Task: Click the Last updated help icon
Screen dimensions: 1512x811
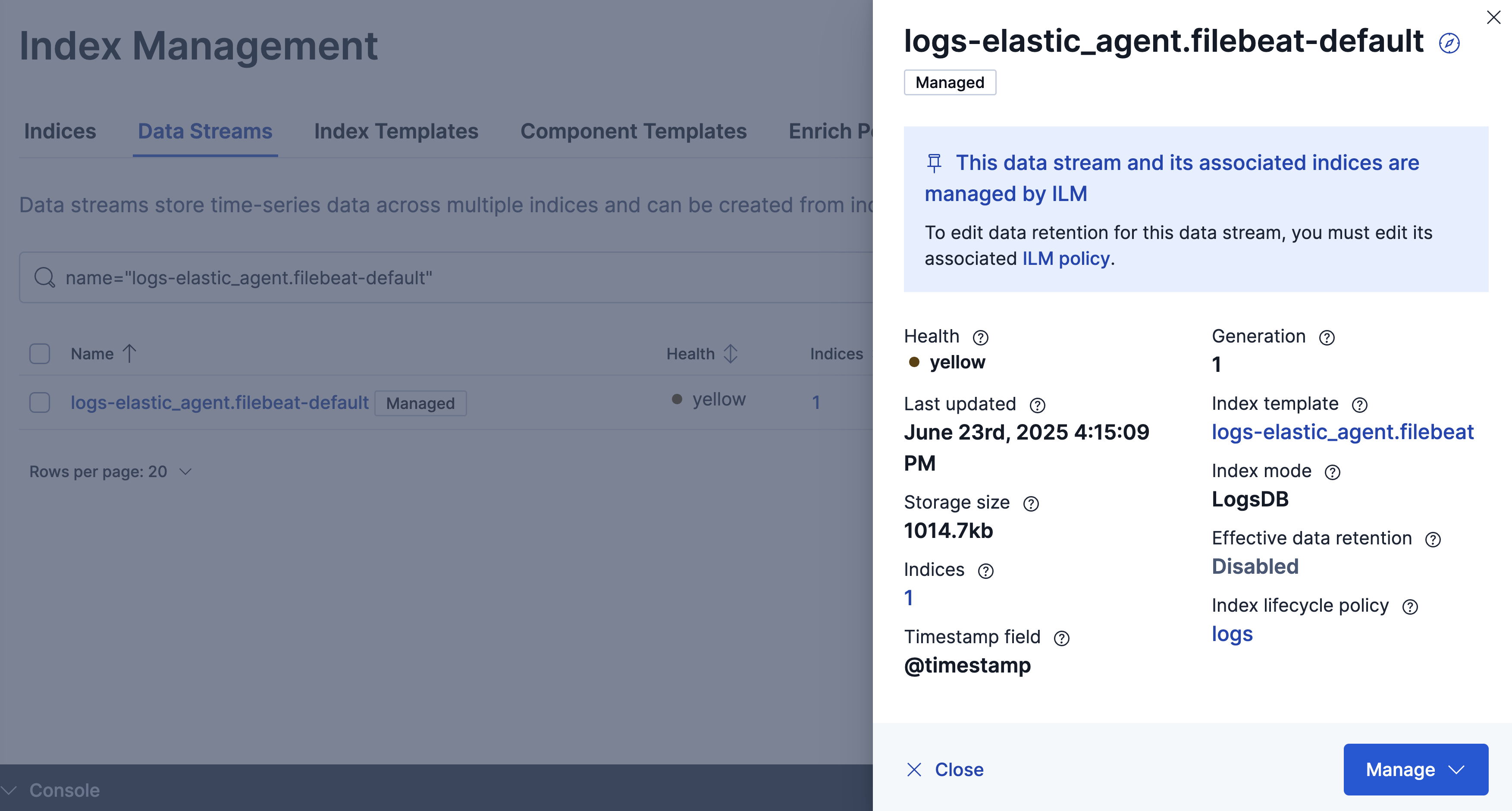Action: point(1038,405)
